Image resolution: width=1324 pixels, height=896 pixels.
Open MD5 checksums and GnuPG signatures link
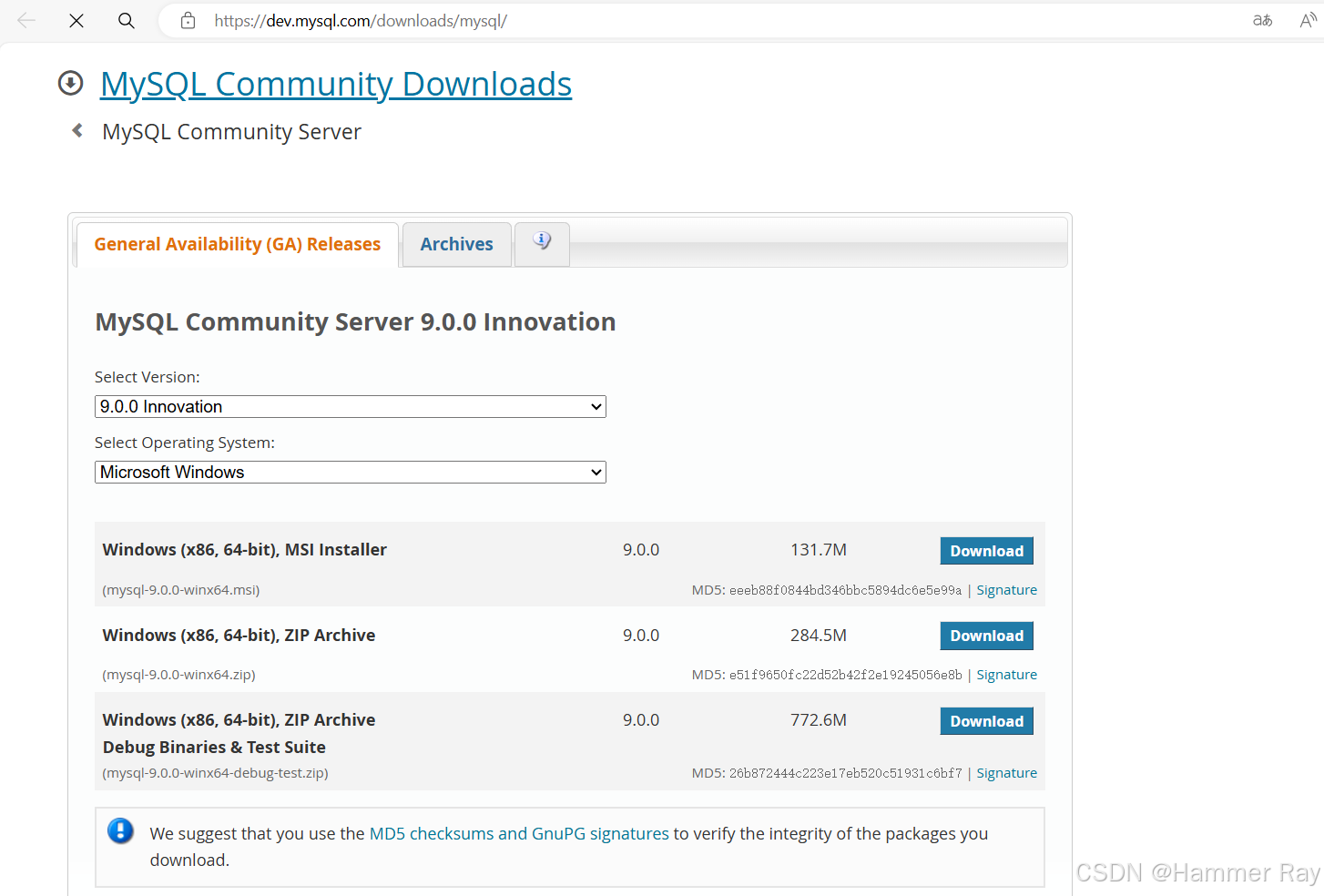[x=519, y=833]
